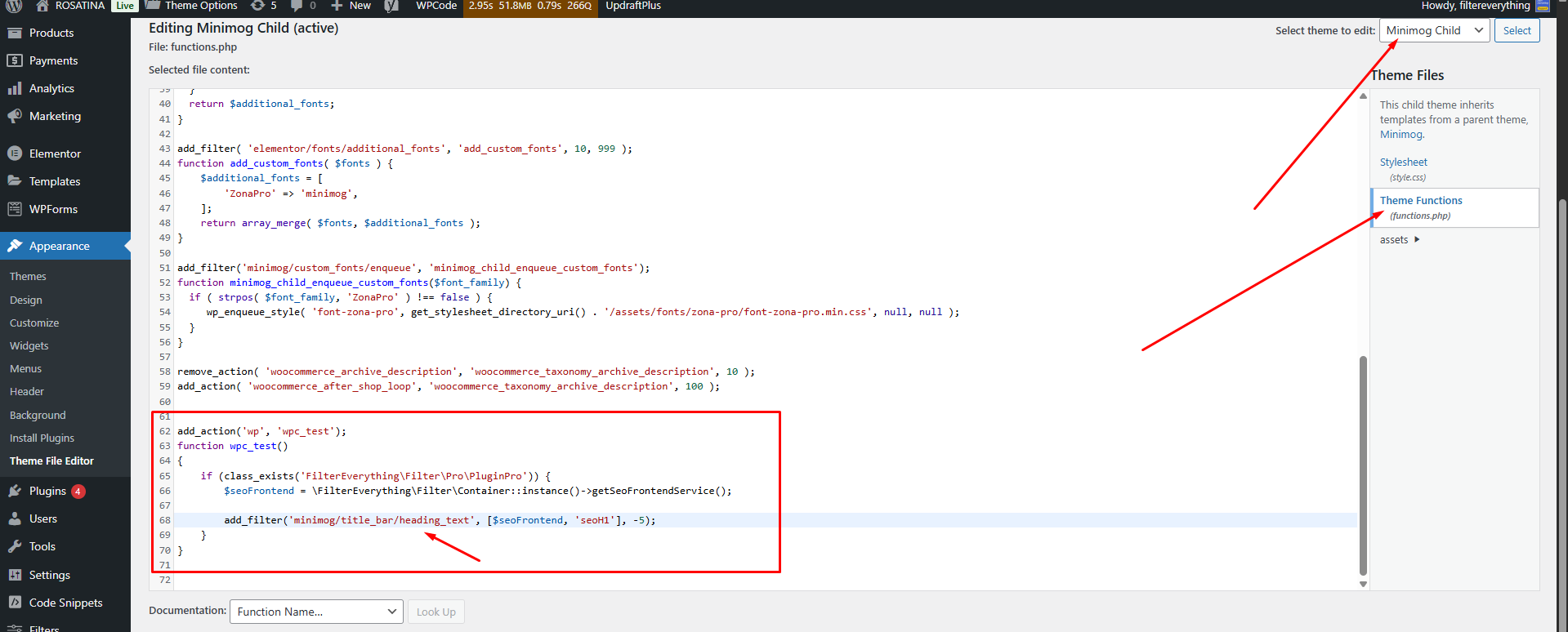Expand the assets folder

[1400, 240]
